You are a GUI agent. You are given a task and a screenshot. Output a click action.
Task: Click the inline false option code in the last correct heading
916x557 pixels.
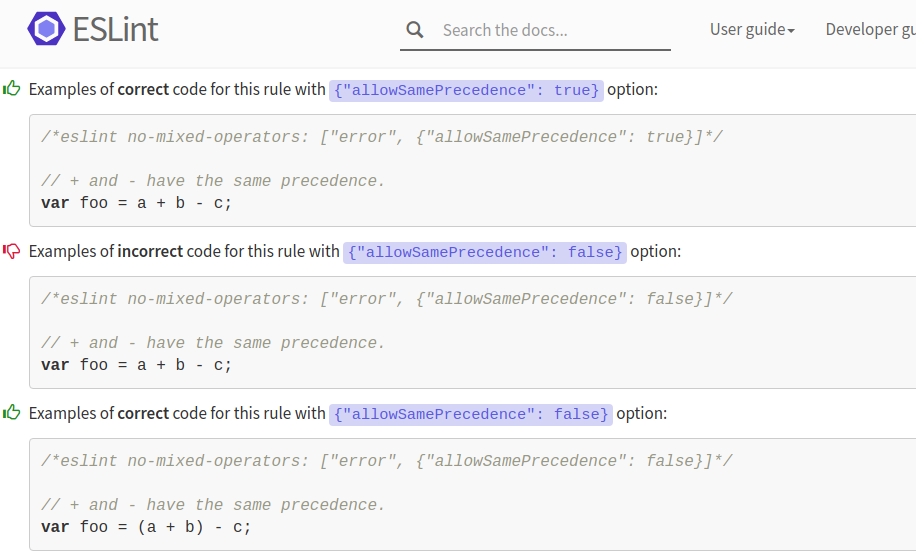tap(470, 414)
